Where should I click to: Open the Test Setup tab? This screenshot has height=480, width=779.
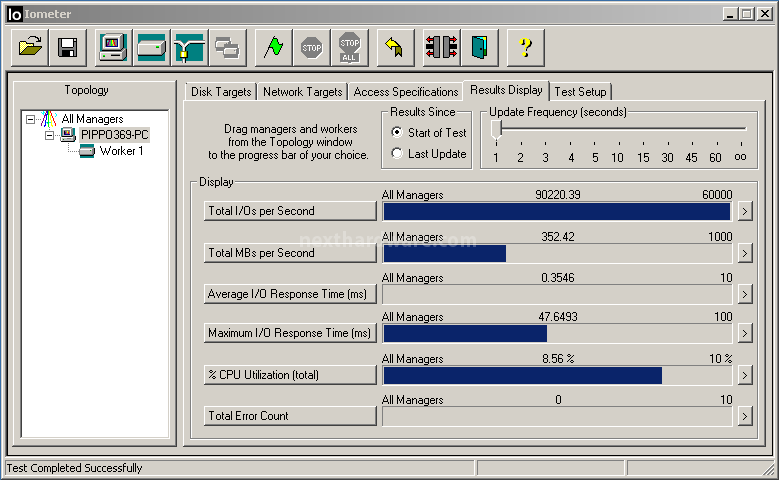(x=580, y=92)
